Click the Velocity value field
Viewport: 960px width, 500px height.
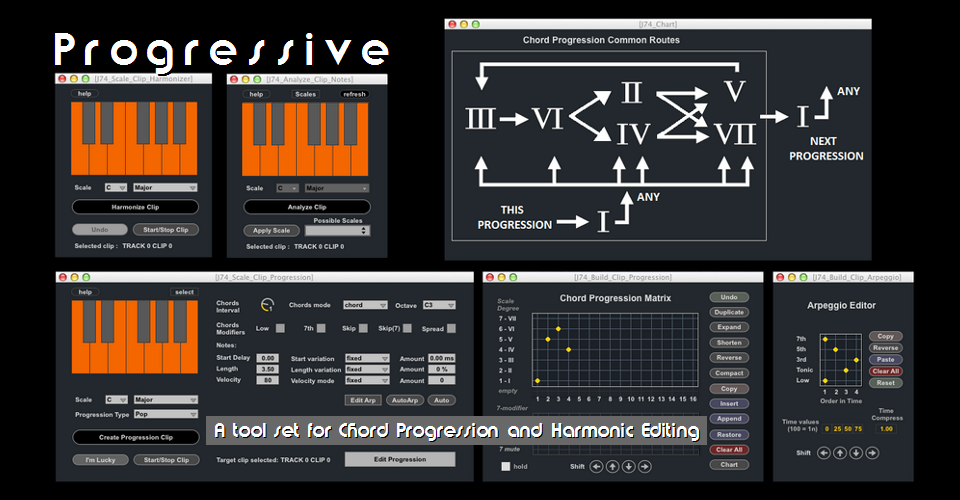(268, 380)
